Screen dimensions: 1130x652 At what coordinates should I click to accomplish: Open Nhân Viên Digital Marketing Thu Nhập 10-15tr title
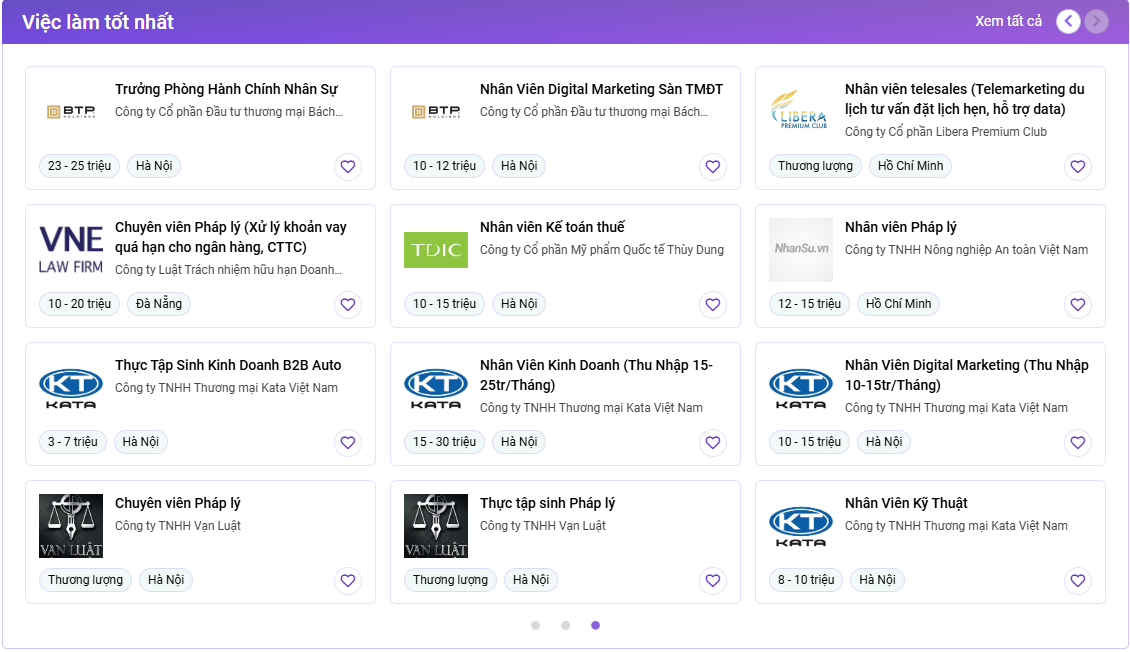click(966, 375)
